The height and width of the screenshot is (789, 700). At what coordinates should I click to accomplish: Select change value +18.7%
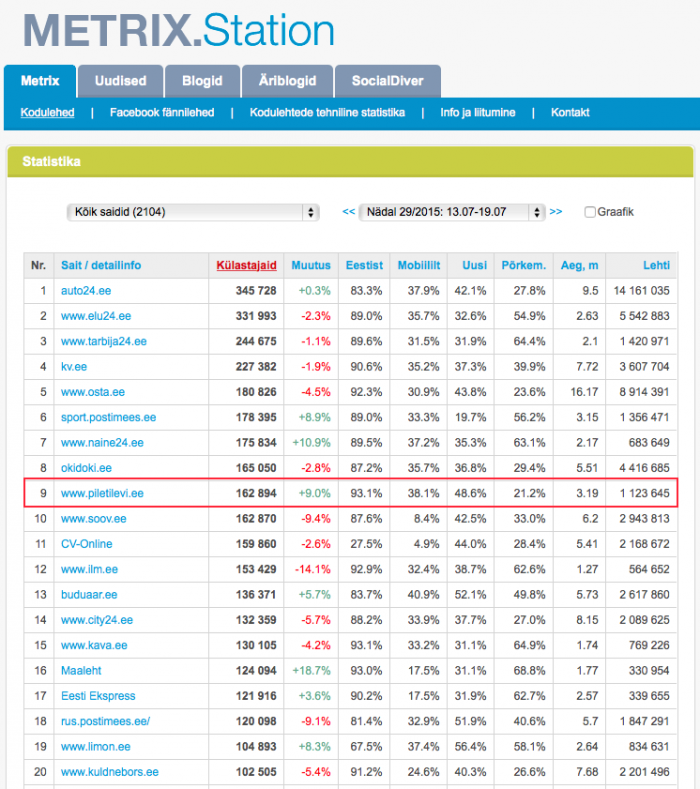pos(312,670)
